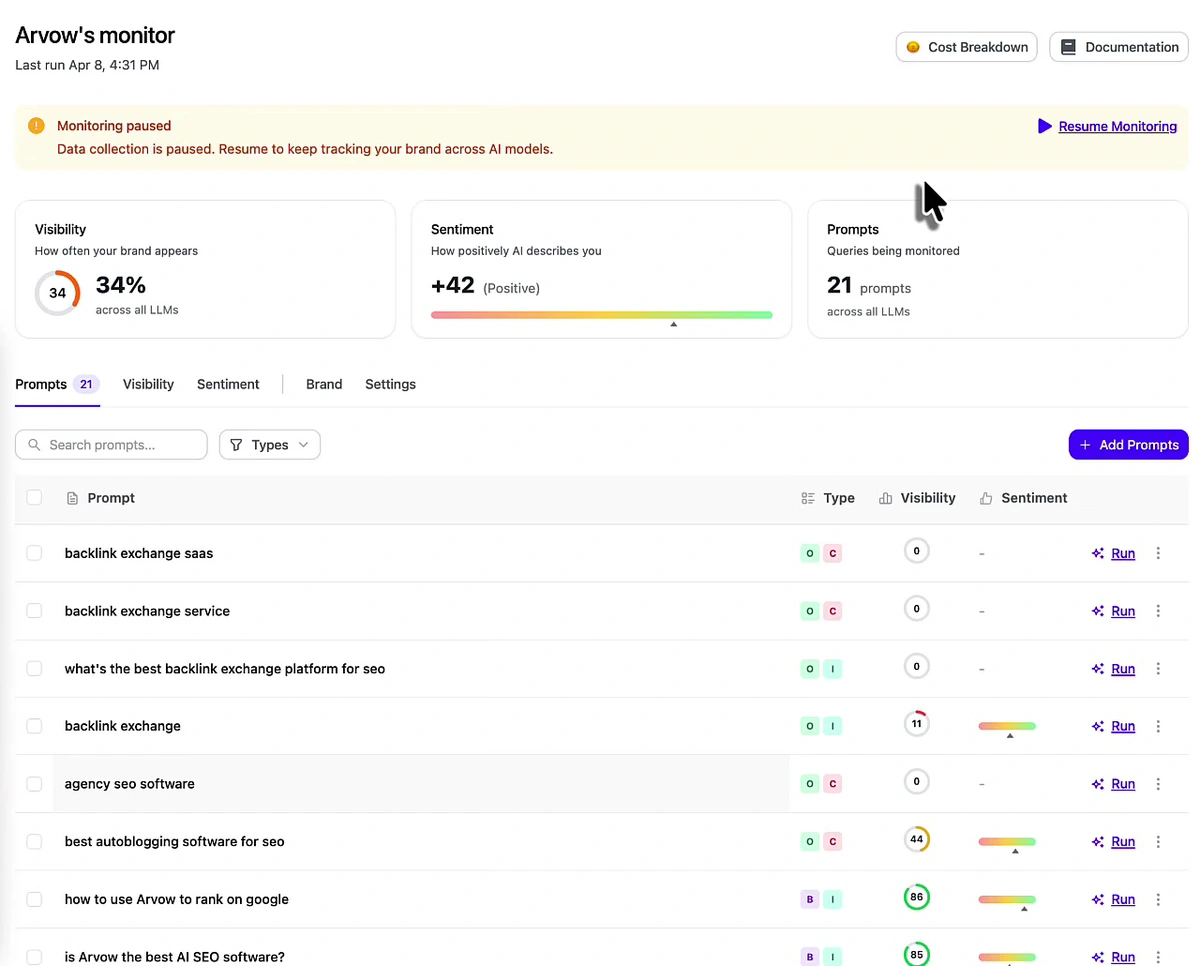The height and width of the screenshot is (966, 1200).
Task: Click the Add Prompts button
Action: coord(1128,445)
